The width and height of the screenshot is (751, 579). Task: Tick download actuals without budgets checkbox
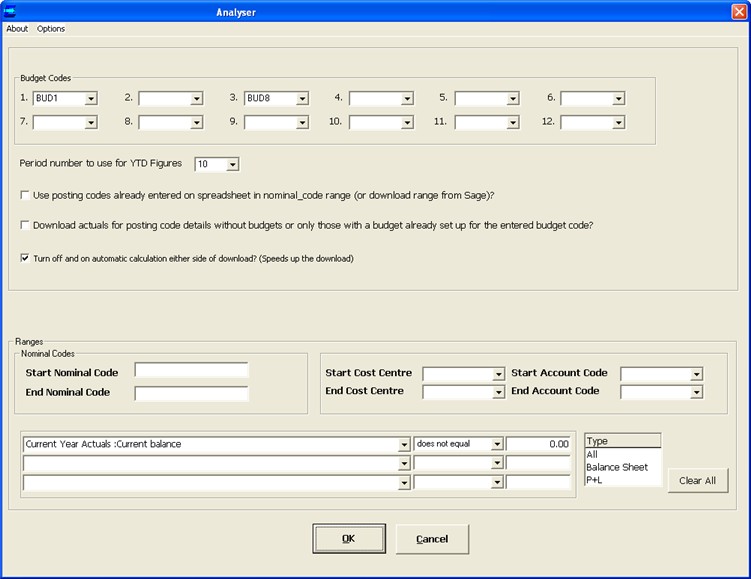click(25, 225)
